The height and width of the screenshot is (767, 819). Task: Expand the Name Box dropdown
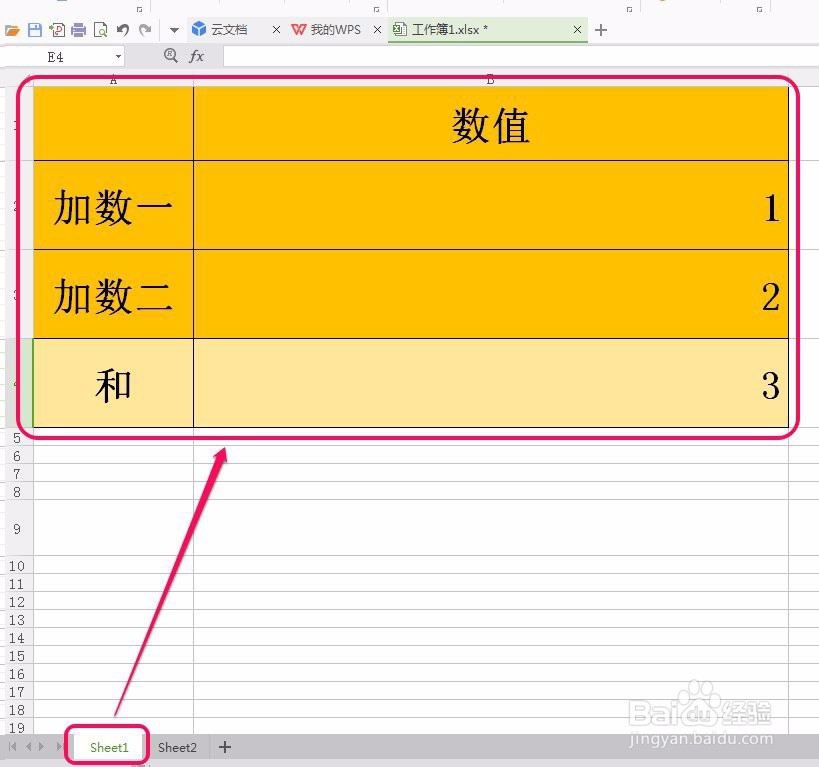click(118, 55)
